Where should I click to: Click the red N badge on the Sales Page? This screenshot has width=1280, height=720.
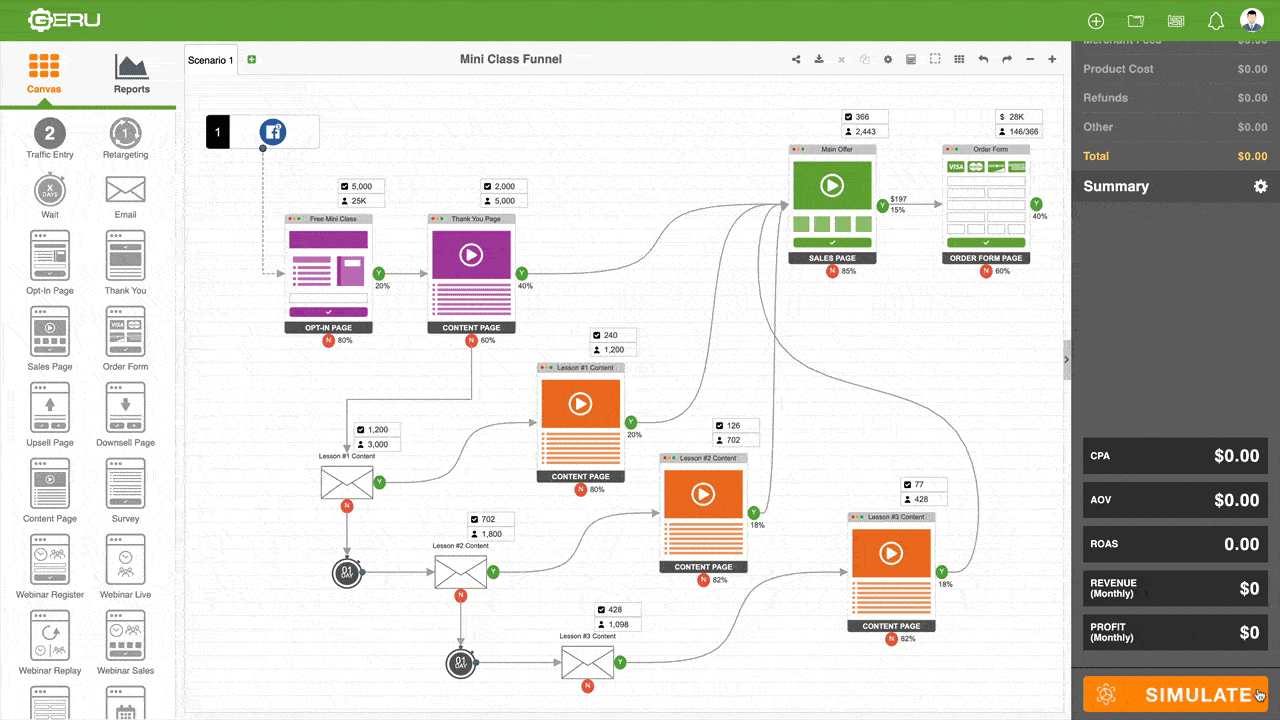pos(832,270)
